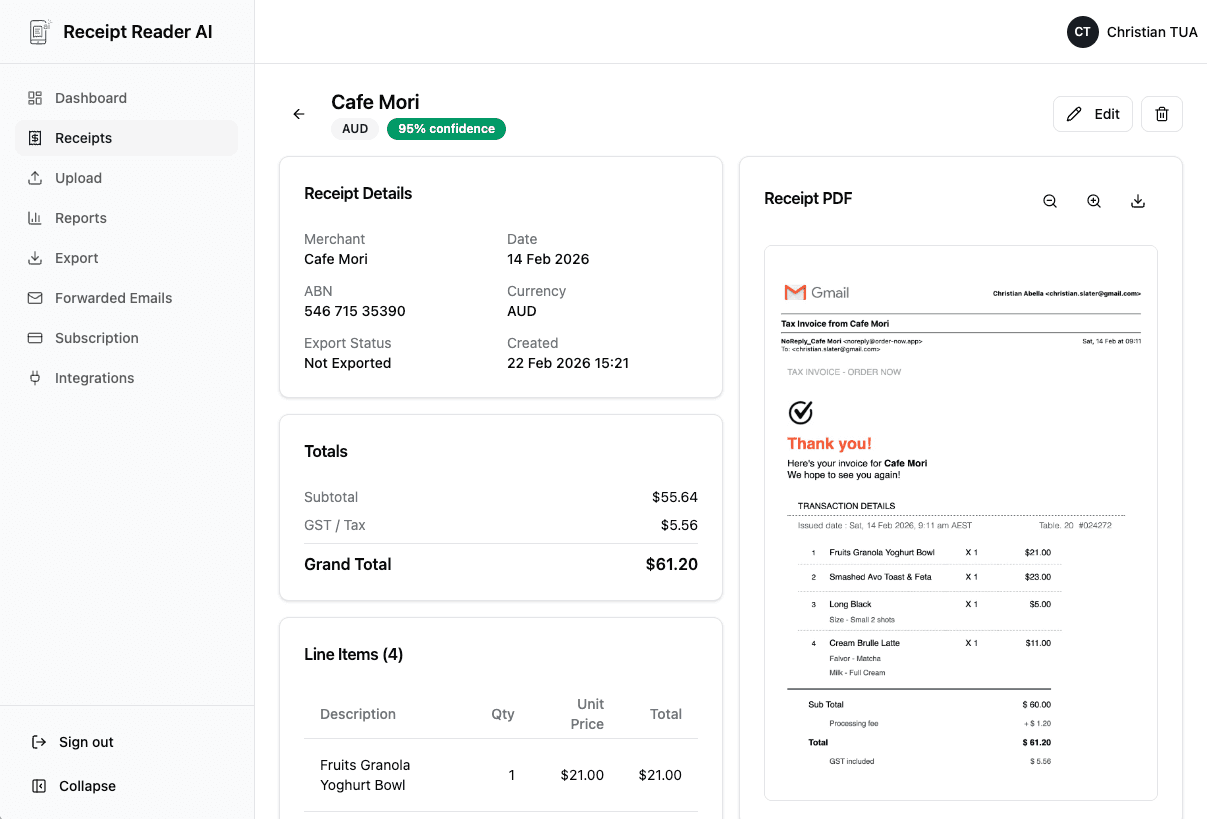
Task: Download the receipt PDF
Action: (x=1137, y=201)
